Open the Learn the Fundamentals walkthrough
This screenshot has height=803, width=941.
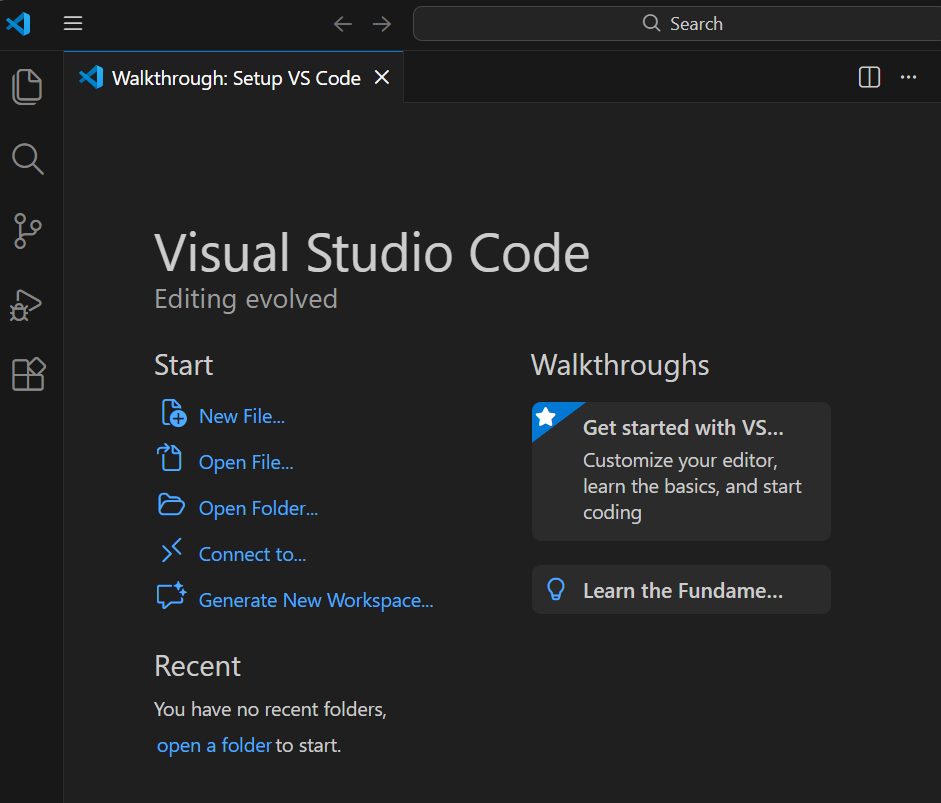point(681,590)
